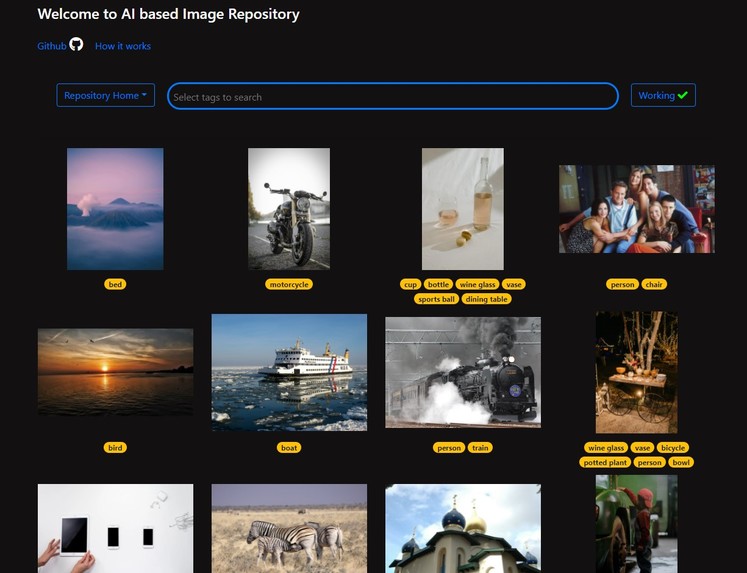
Task: Open the sunset over water thumbnail
Action: [115, 372]
